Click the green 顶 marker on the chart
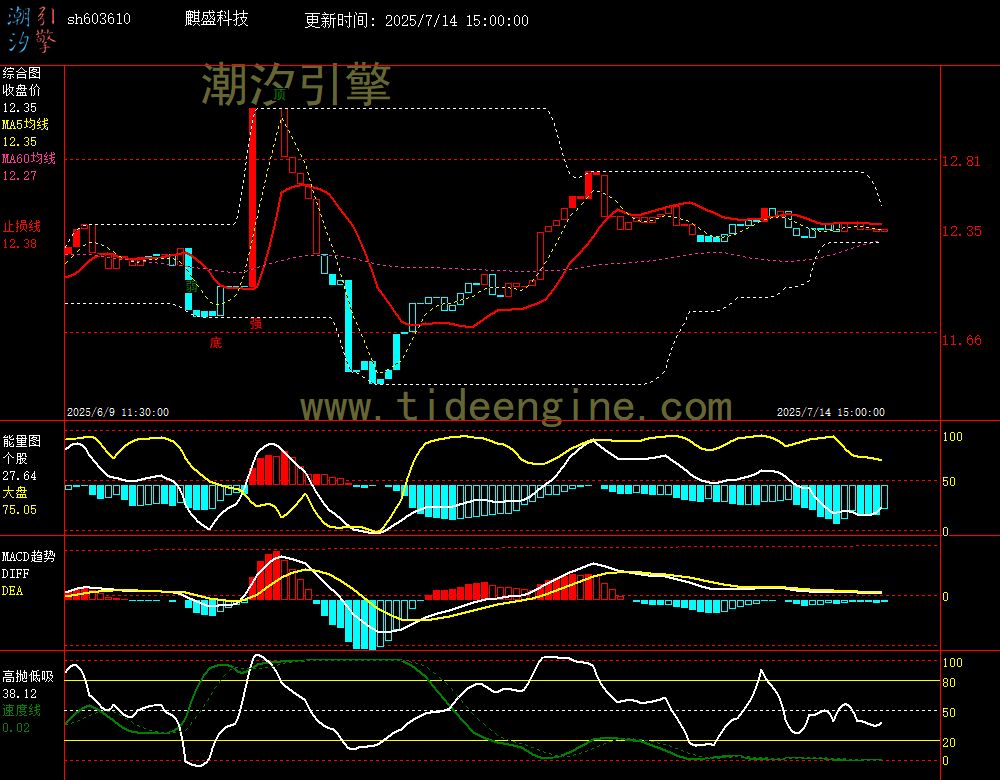Screen dimensions: 1000x780 [x=279, y=95]
